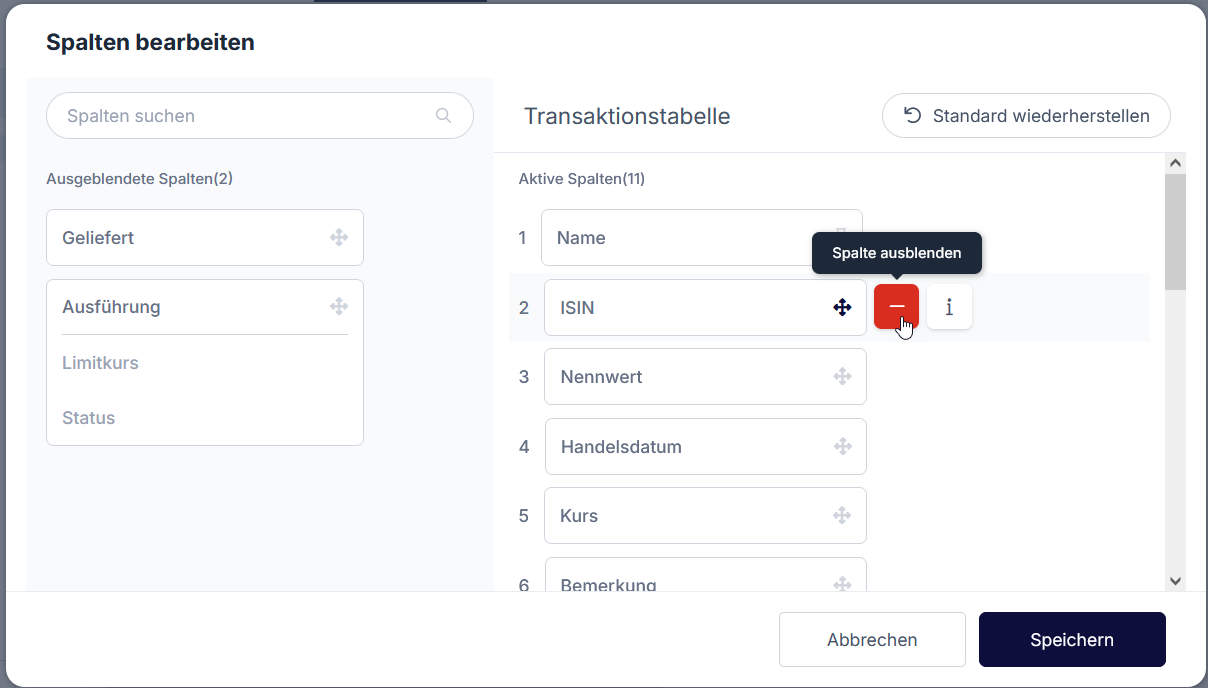This screenshot has height=688, width=1208.
Task: Focus the Spalten suchen search field
Action: pos(245,116)
